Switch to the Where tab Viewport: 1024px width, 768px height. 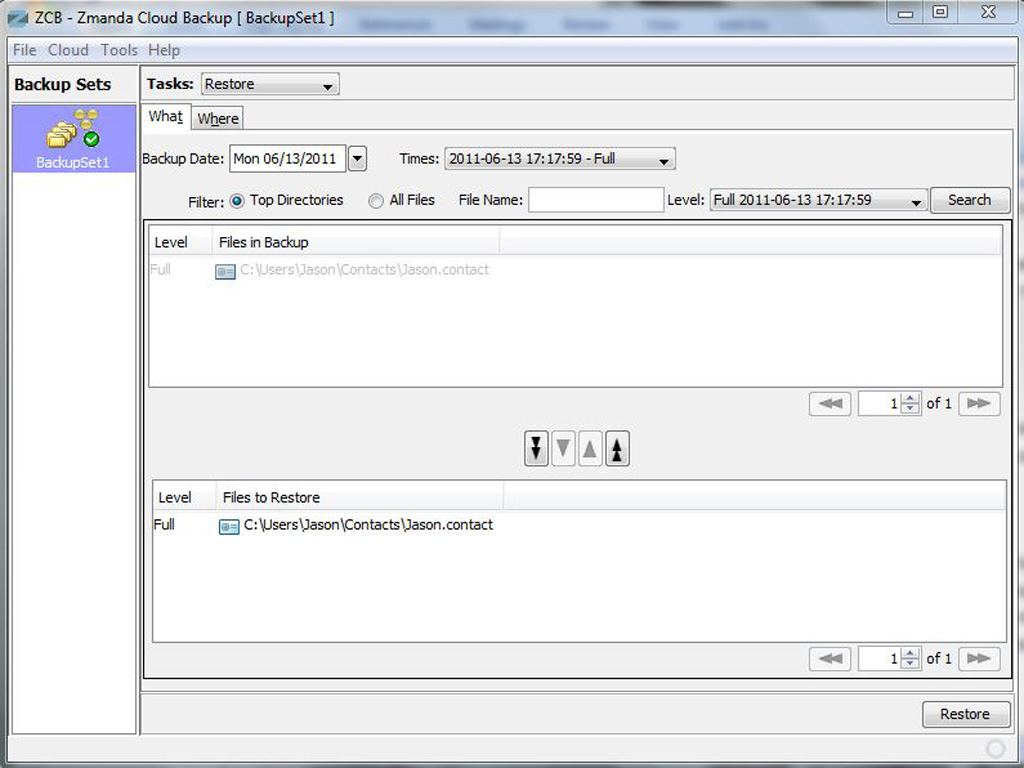tap(218, 118)
